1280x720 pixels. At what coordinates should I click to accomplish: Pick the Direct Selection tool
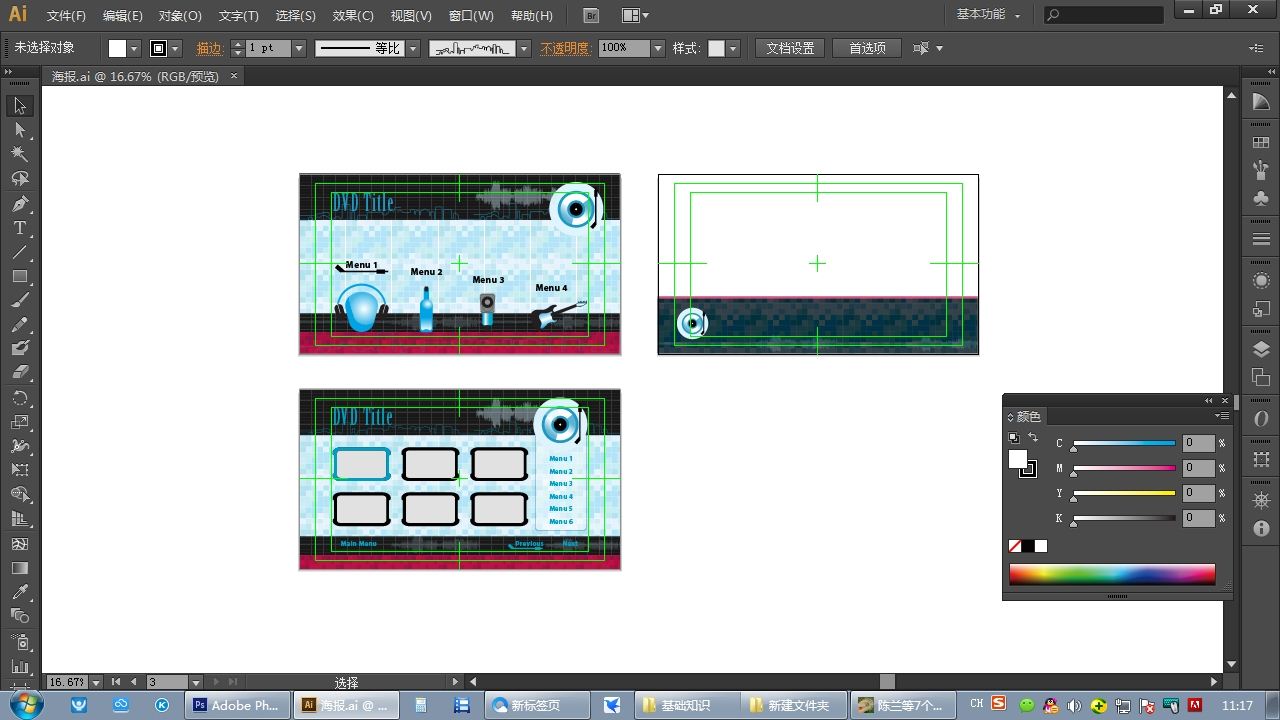(20, 130)
